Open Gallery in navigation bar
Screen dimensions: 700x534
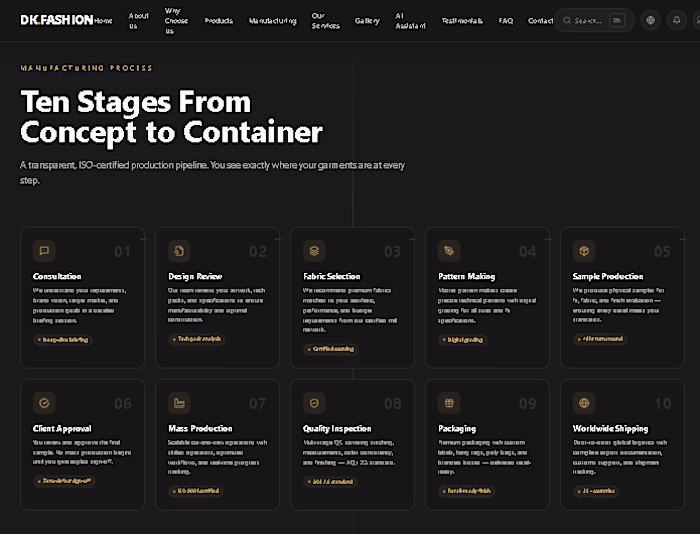pyautogui.click(x=367, y=21)
